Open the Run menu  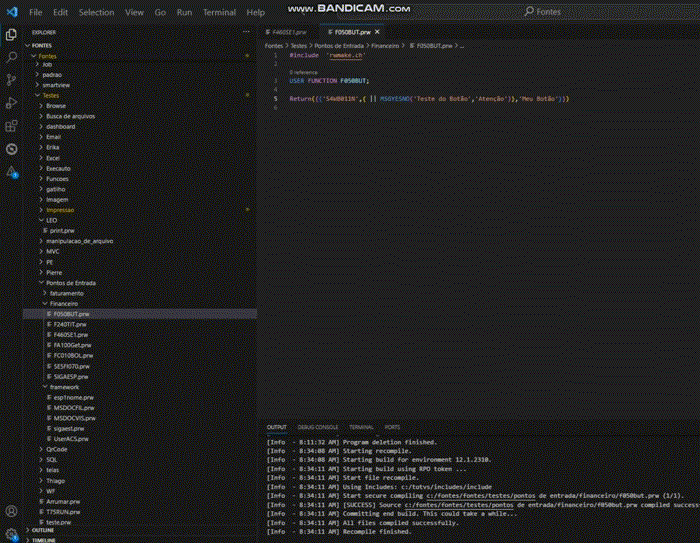[x=184, y=13]
